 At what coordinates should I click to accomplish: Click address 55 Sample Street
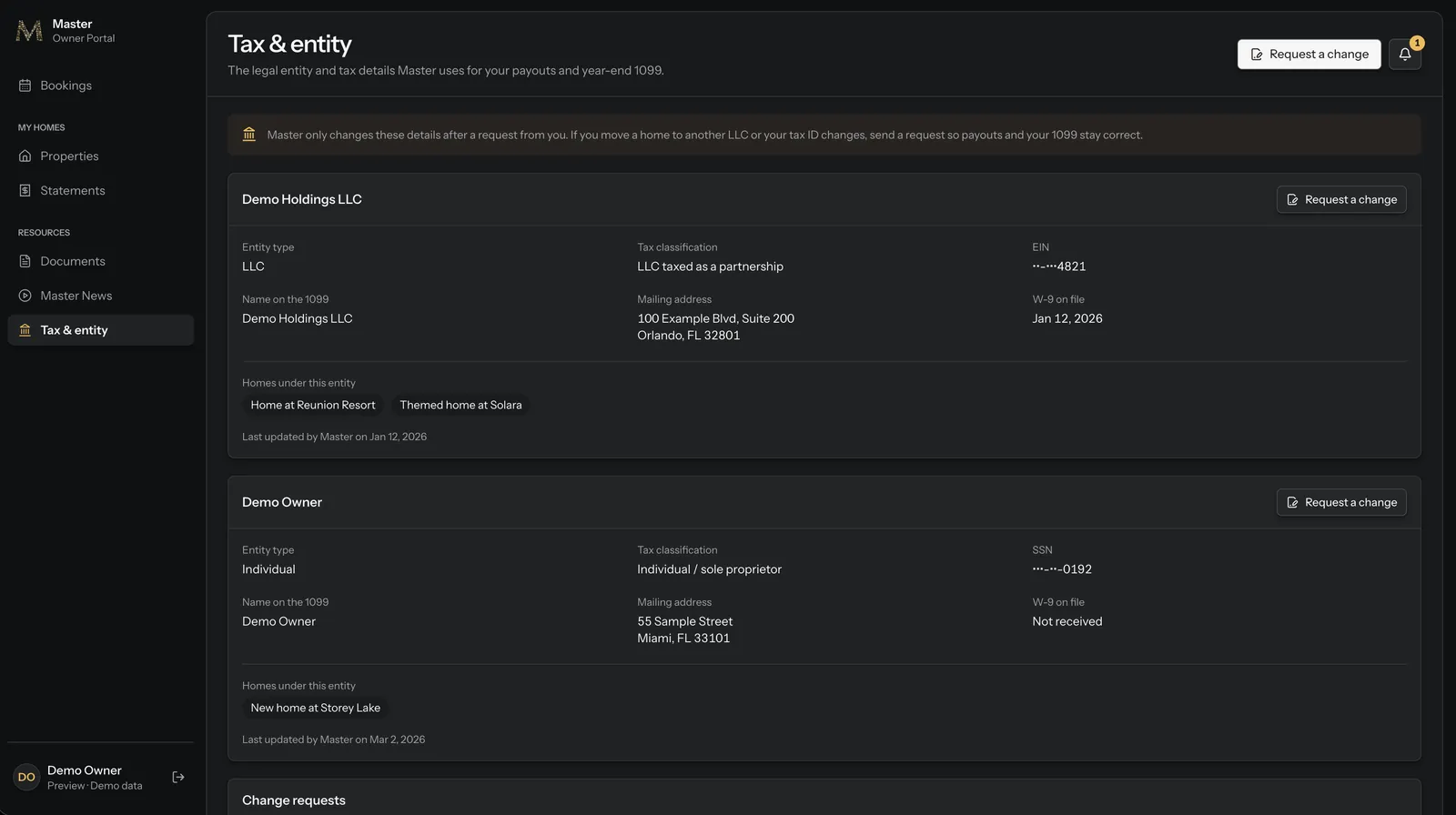(685, 621)
